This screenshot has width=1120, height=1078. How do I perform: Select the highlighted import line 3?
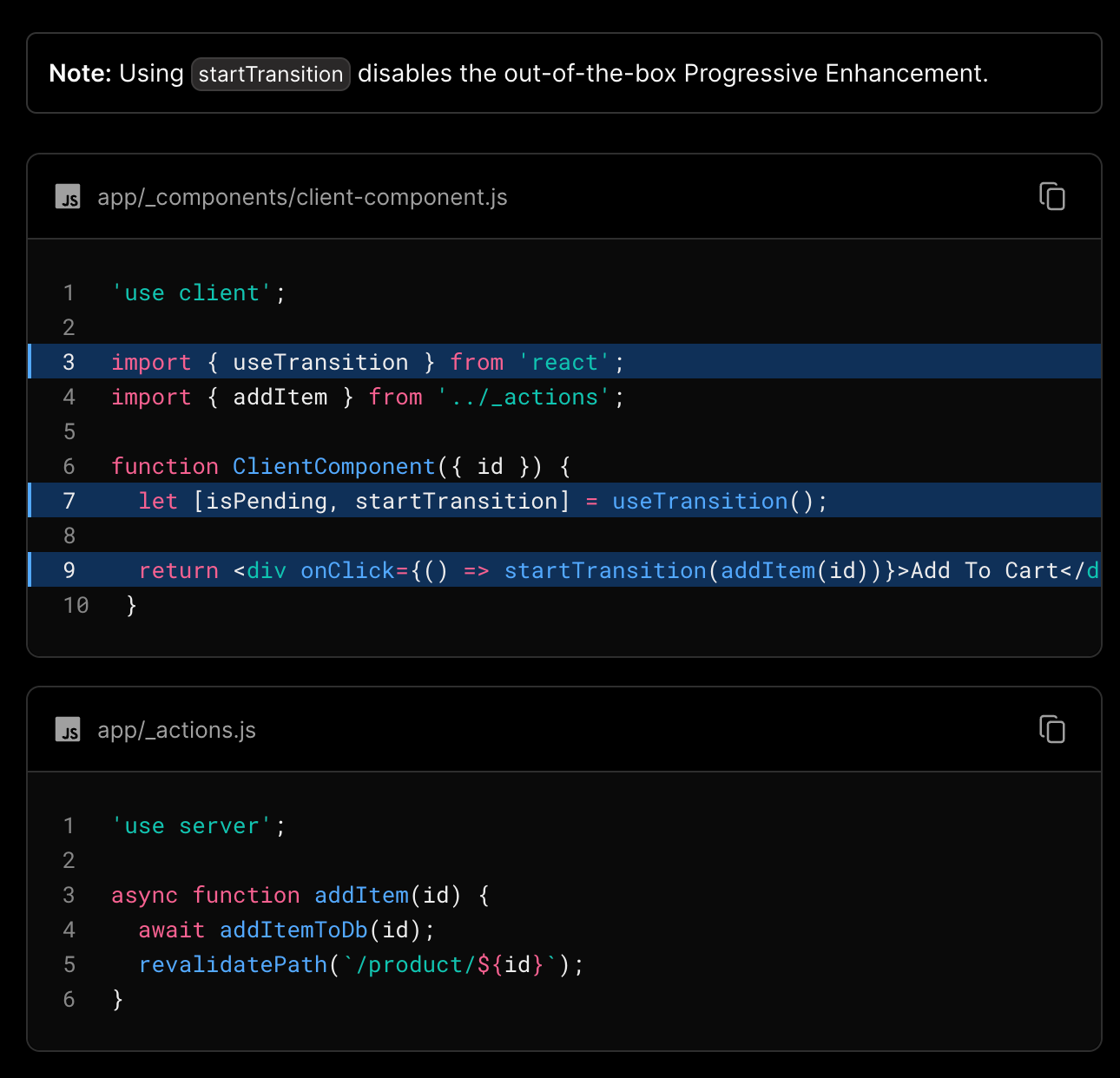tap(365, 362)
